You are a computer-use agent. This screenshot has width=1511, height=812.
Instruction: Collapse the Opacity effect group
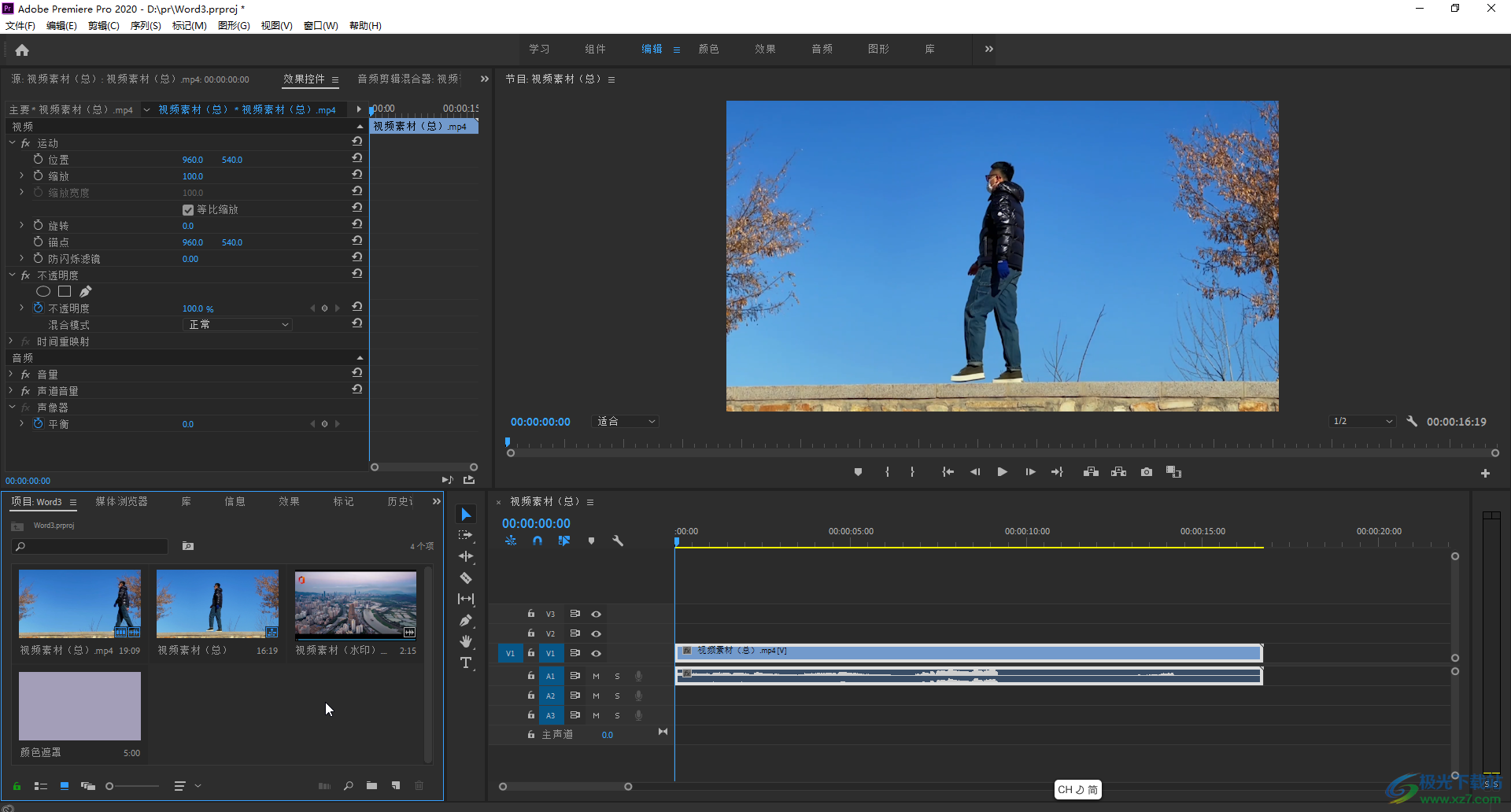pyautogui.click(x=12, y=275)
